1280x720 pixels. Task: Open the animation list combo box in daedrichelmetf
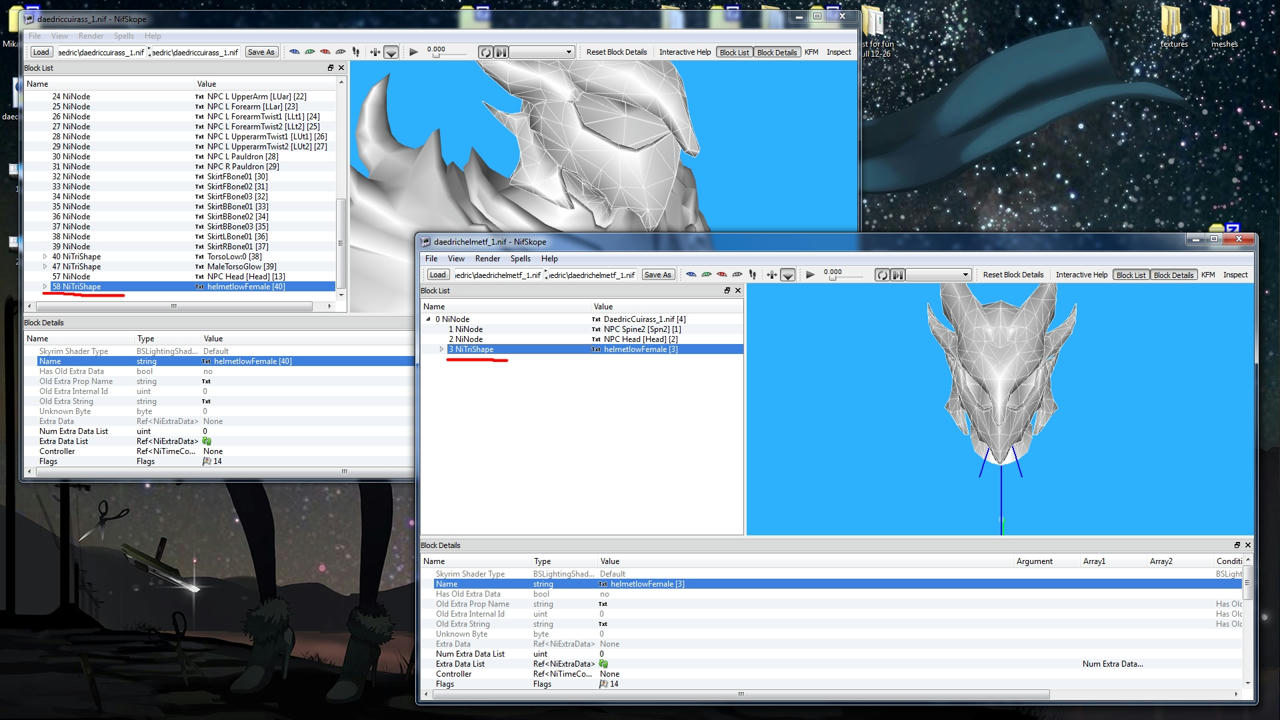939,275
